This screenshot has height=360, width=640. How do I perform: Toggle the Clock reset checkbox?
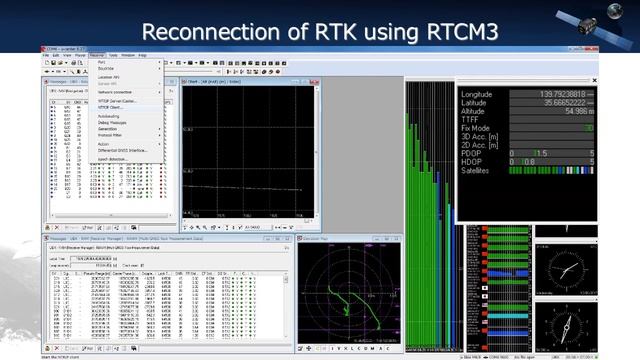[142, 265]
